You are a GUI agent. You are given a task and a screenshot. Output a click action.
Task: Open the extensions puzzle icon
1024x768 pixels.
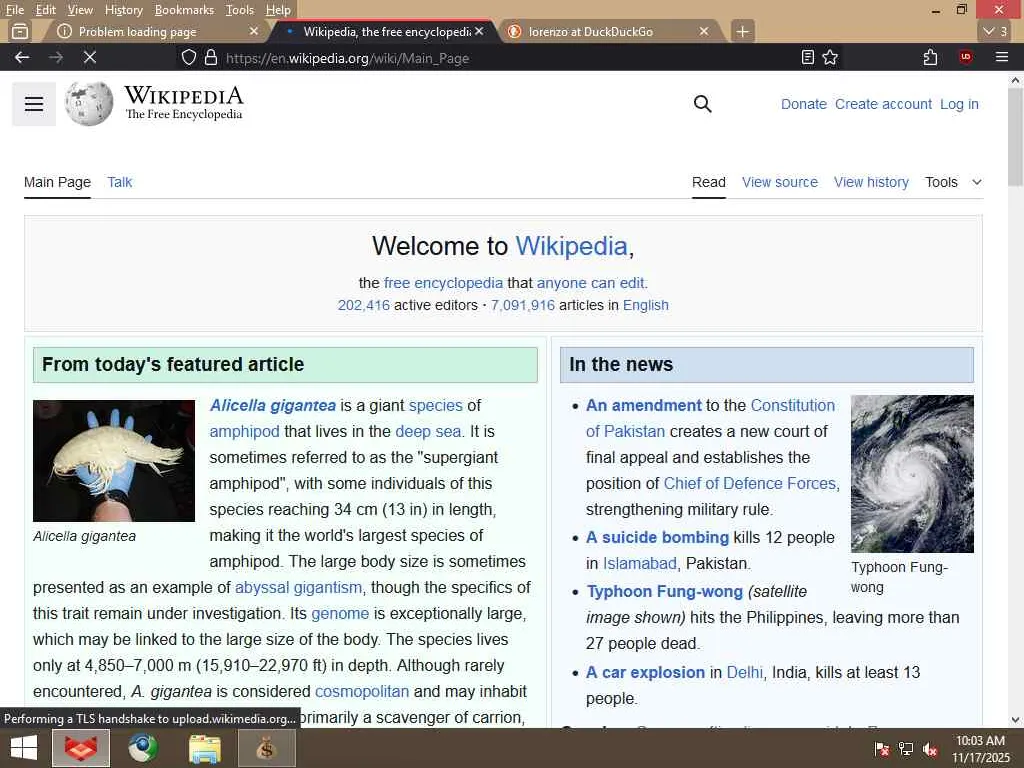click(930, 57)
